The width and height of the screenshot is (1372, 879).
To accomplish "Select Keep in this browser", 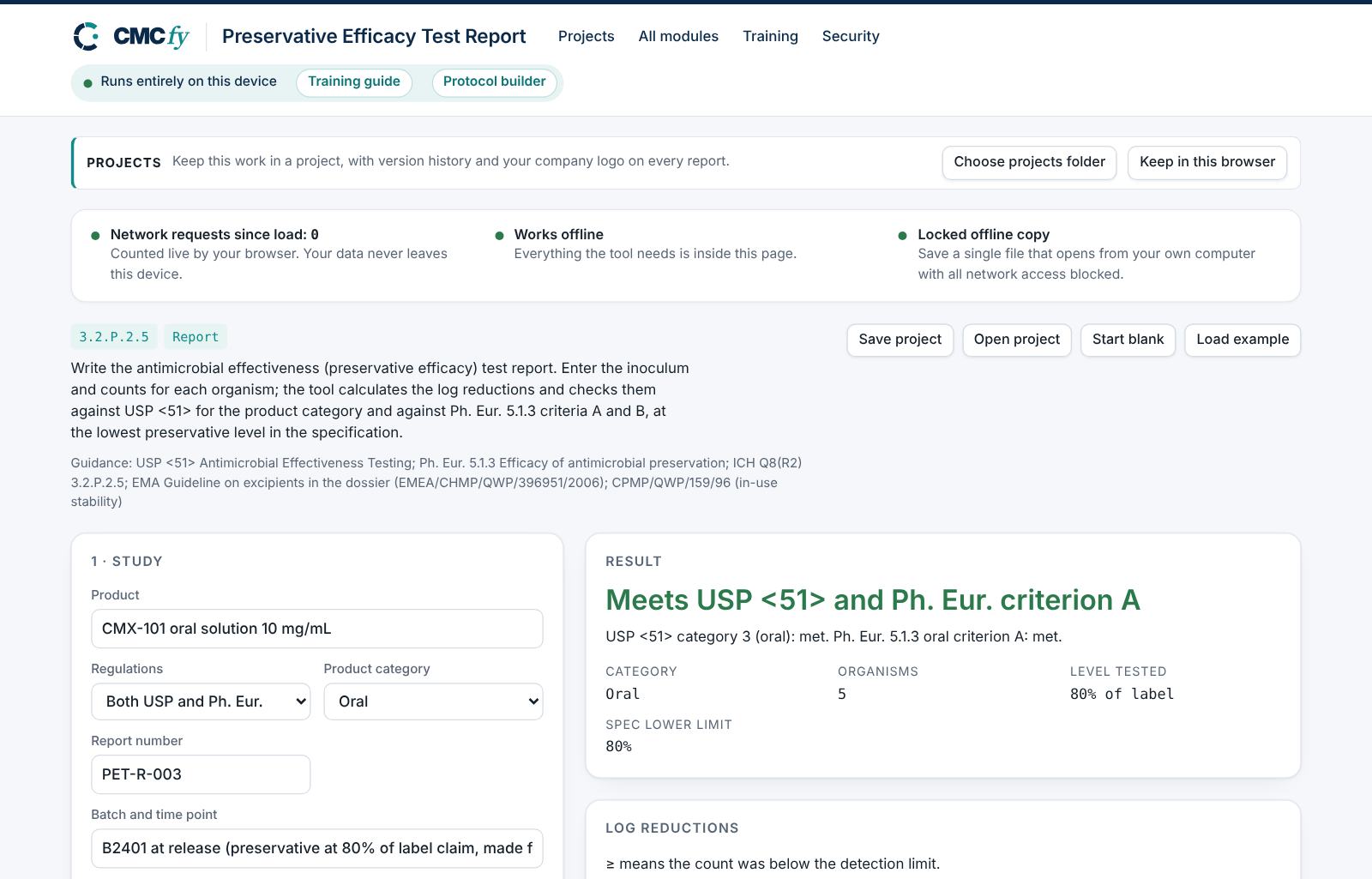I will tap(1207, 162).
